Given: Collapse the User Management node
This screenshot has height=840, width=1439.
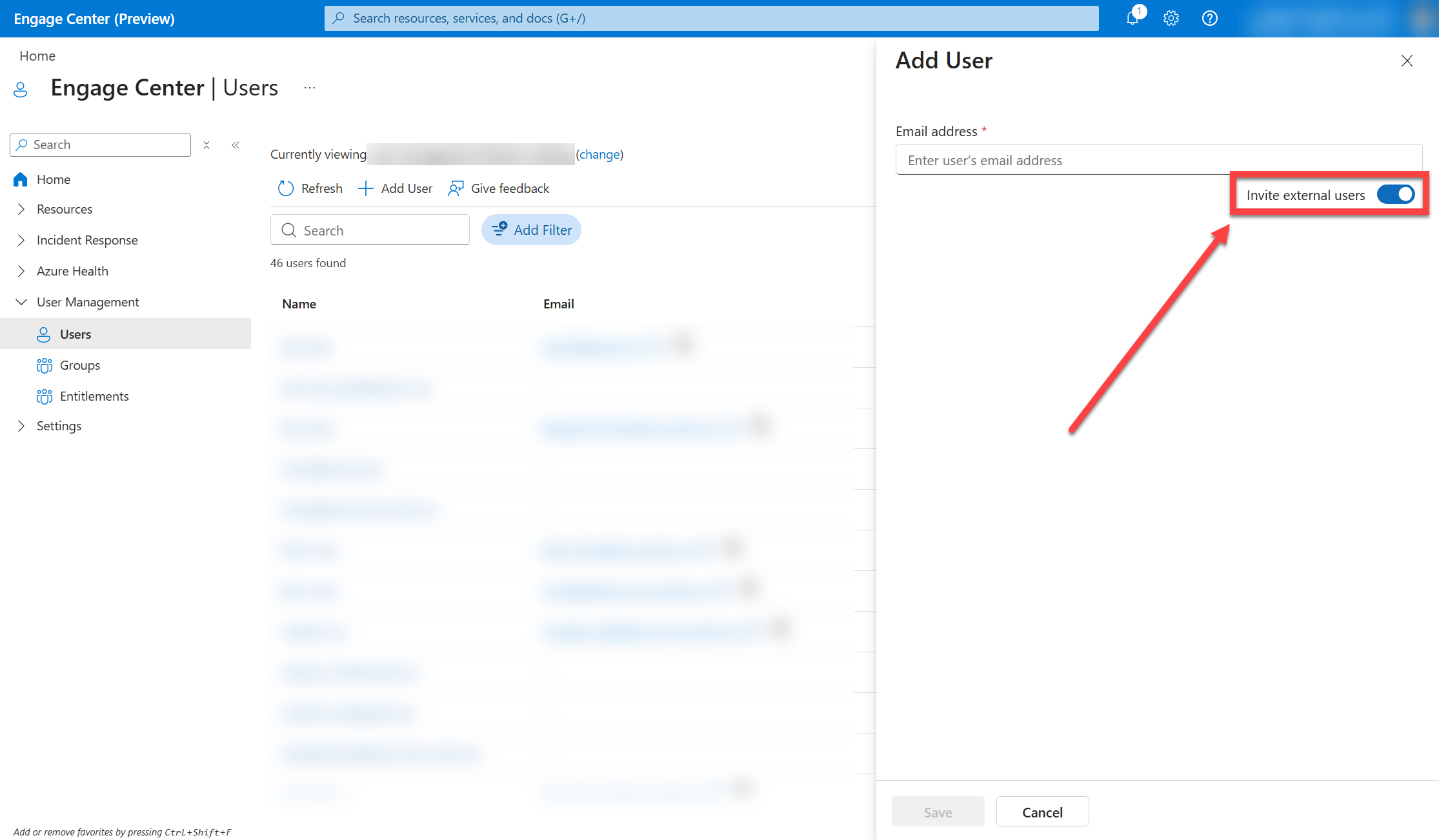Looking at the screenshot, I should pos(21,302).
